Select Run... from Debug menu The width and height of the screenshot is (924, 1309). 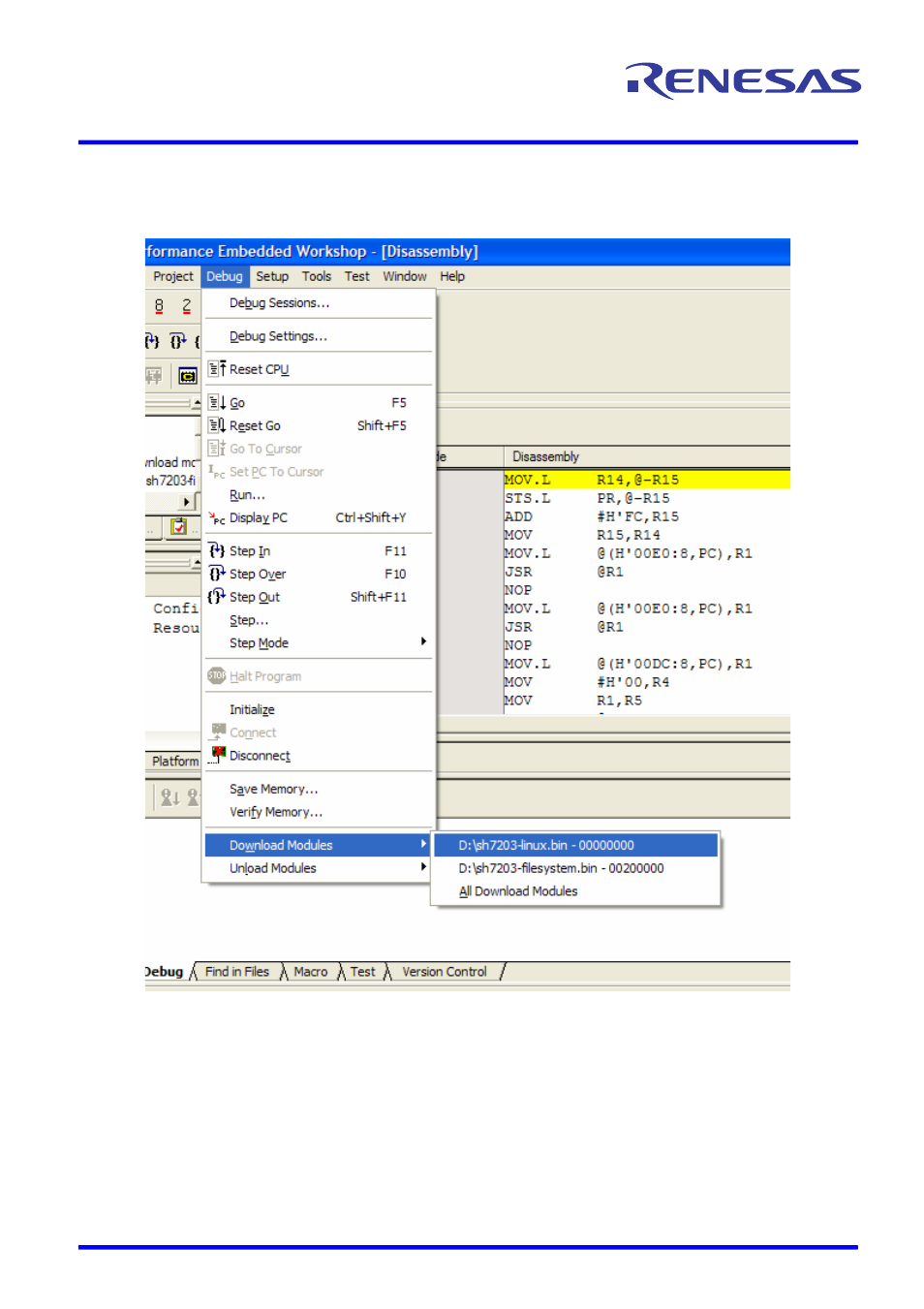coord(319,495)
